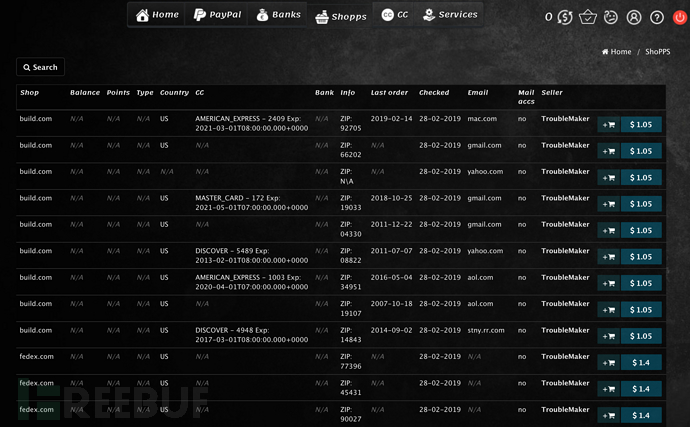Add ZIP 04330 row to cart

(x=609, y=230)
